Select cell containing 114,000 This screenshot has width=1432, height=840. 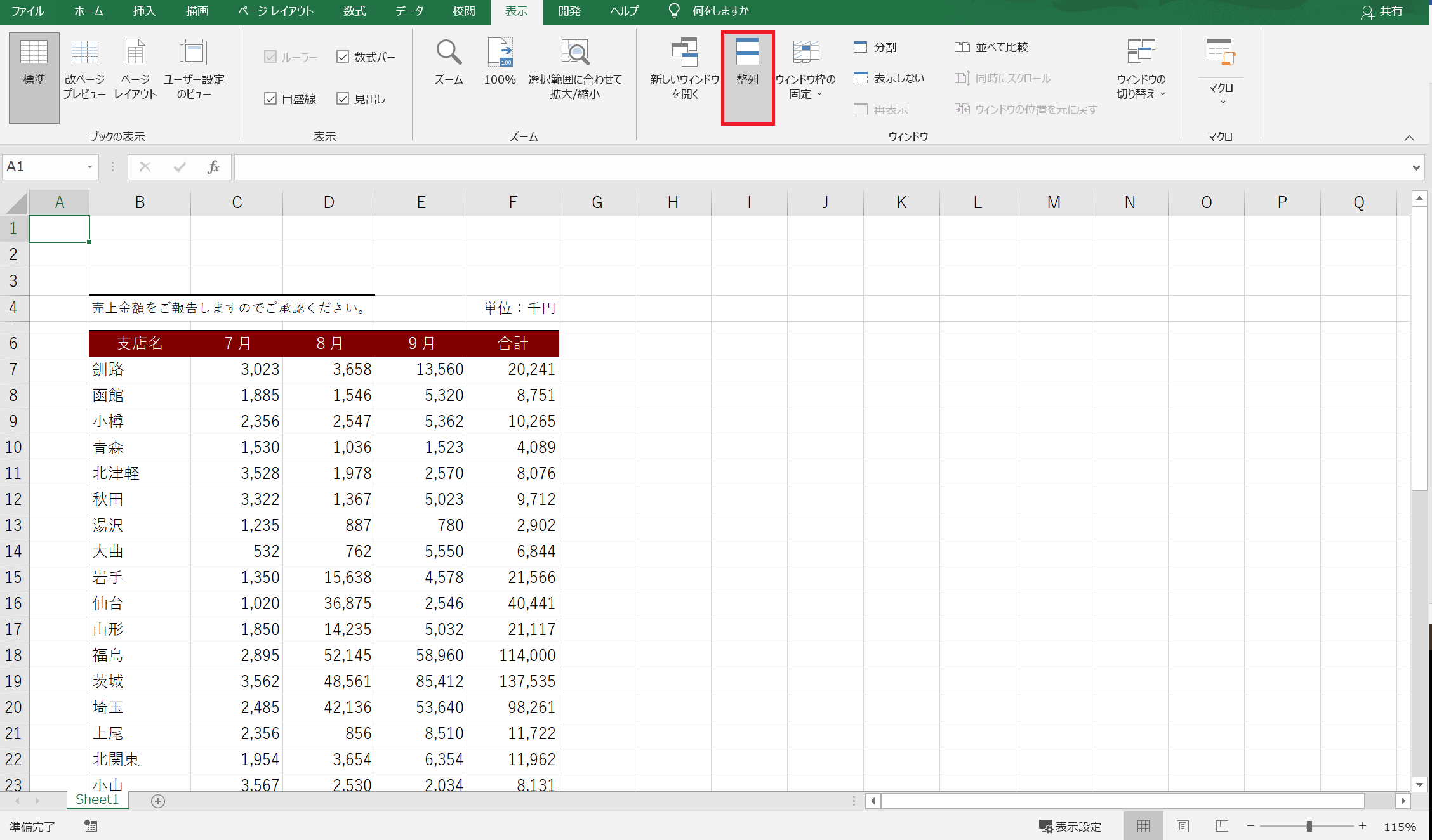pyautogui.click(x=513, y=655)
